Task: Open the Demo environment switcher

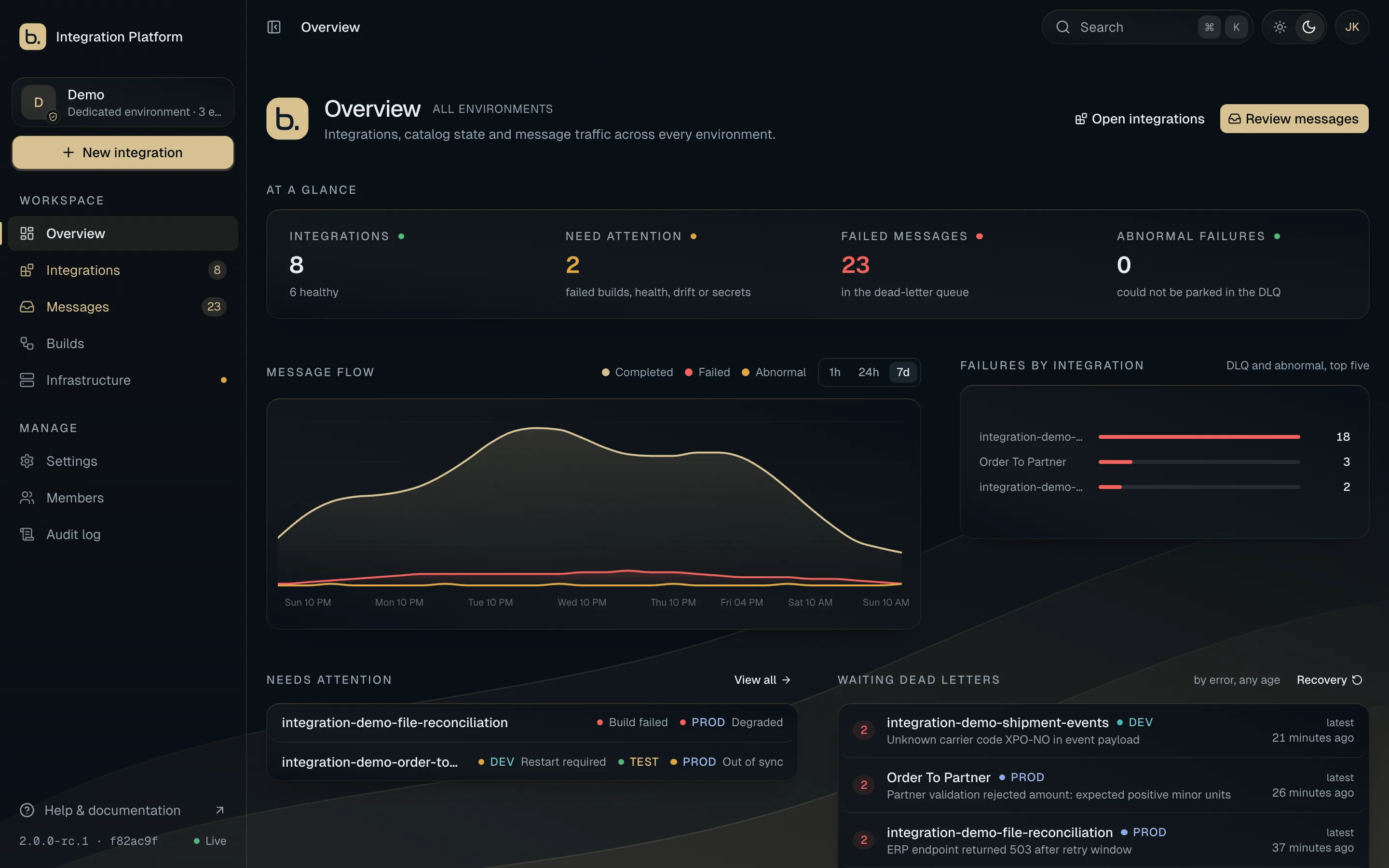Action: tap(123, 102)
